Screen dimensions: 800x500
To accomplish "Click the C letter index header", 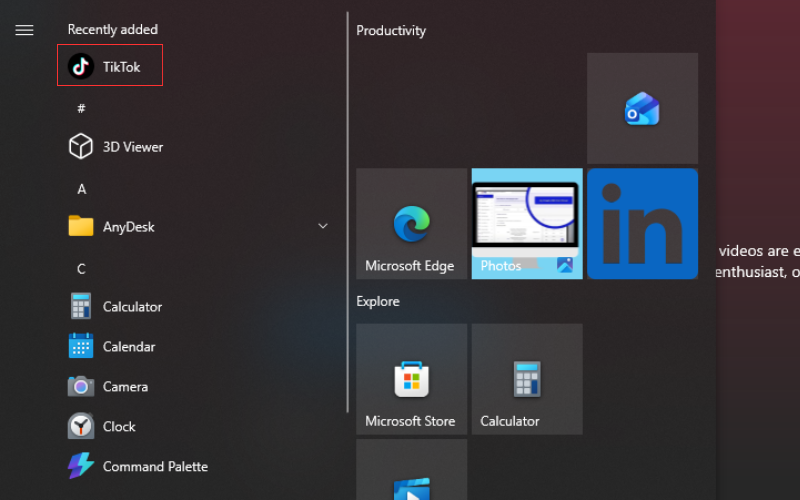I will click(81, 269).
